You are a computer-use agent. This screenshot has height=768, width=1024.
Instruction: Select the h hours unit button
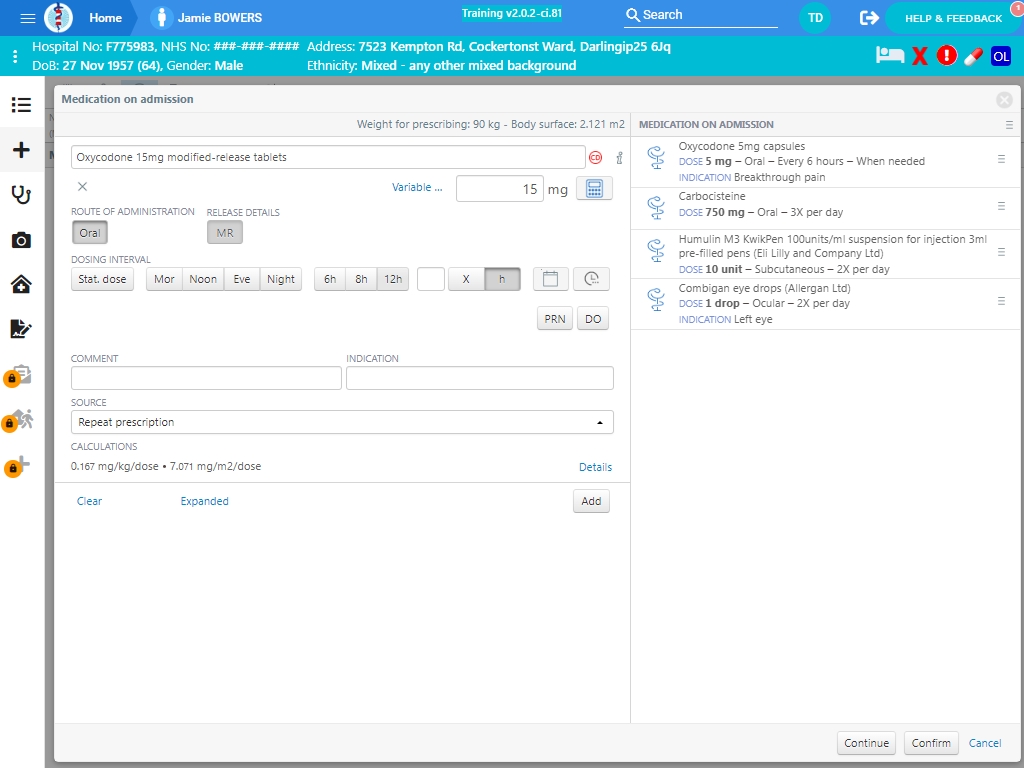tap(502, 279)
